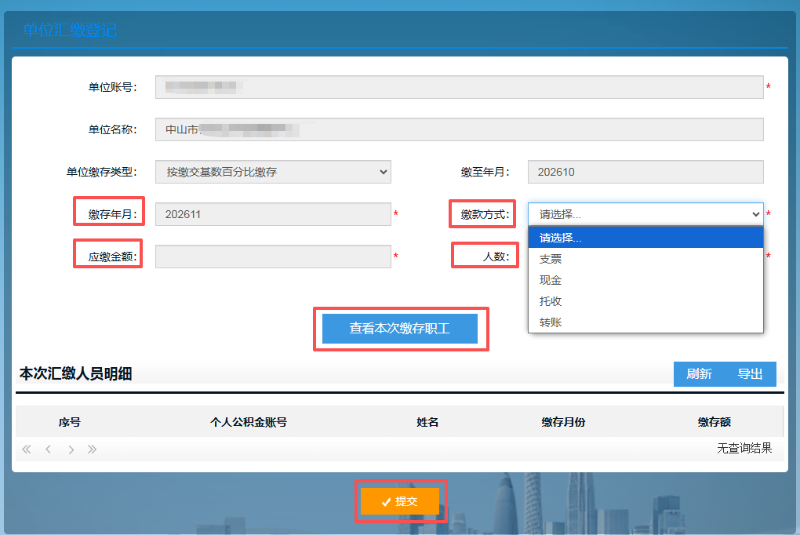Refresh the list with 刷新
Image resolution: width=800 pixels, height=535 pixels.
(x=699, y=374)
